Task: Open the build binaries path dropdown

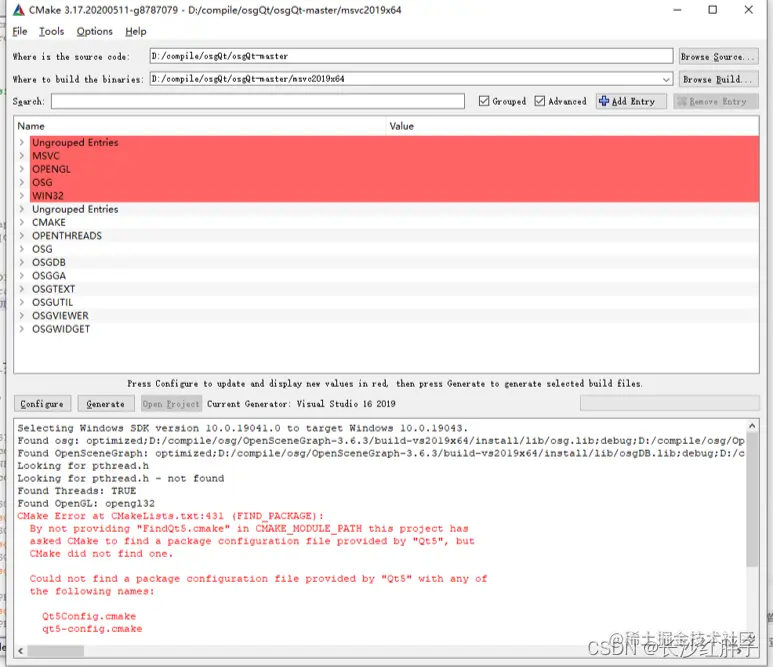Action: click(x=666, y=79)
